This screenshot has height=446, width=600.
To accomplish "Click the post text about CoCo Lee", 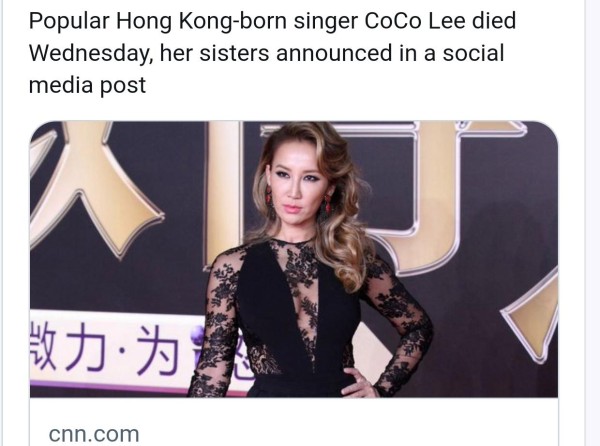I will pyautogui.click(x=272, y=53).
